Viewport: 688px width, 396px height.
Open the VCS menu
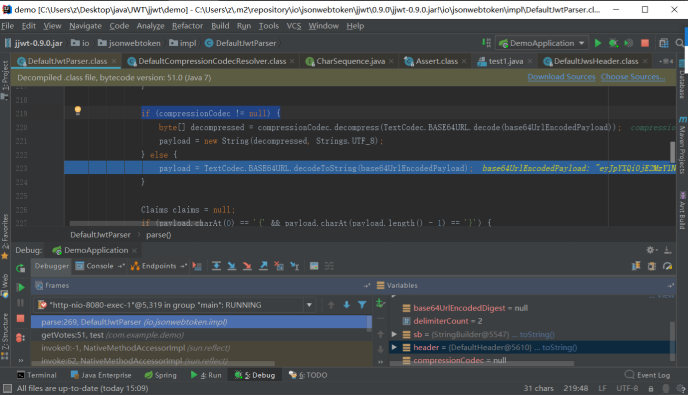click(294, 26)
